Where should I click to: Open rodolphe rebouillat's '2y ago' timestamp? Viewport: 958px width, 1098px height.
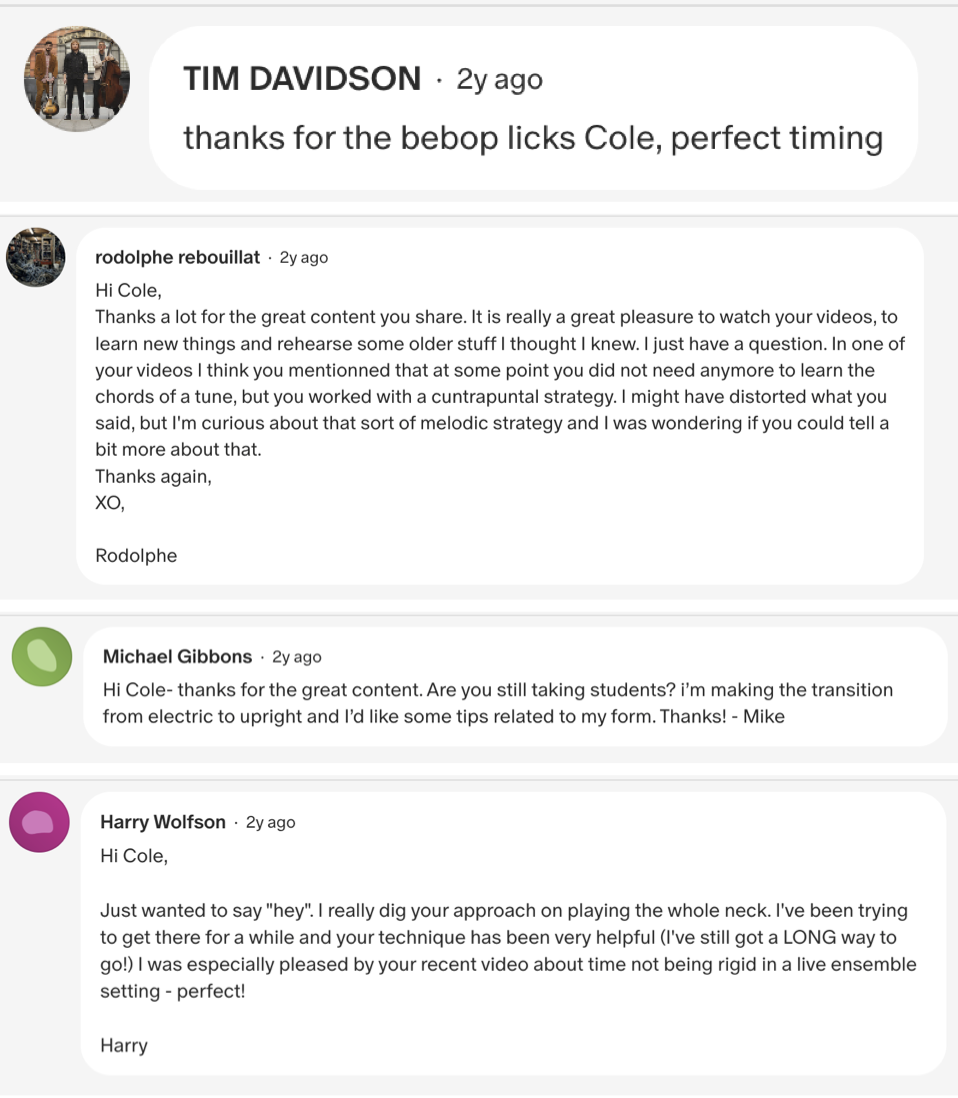tap(304, 258)
